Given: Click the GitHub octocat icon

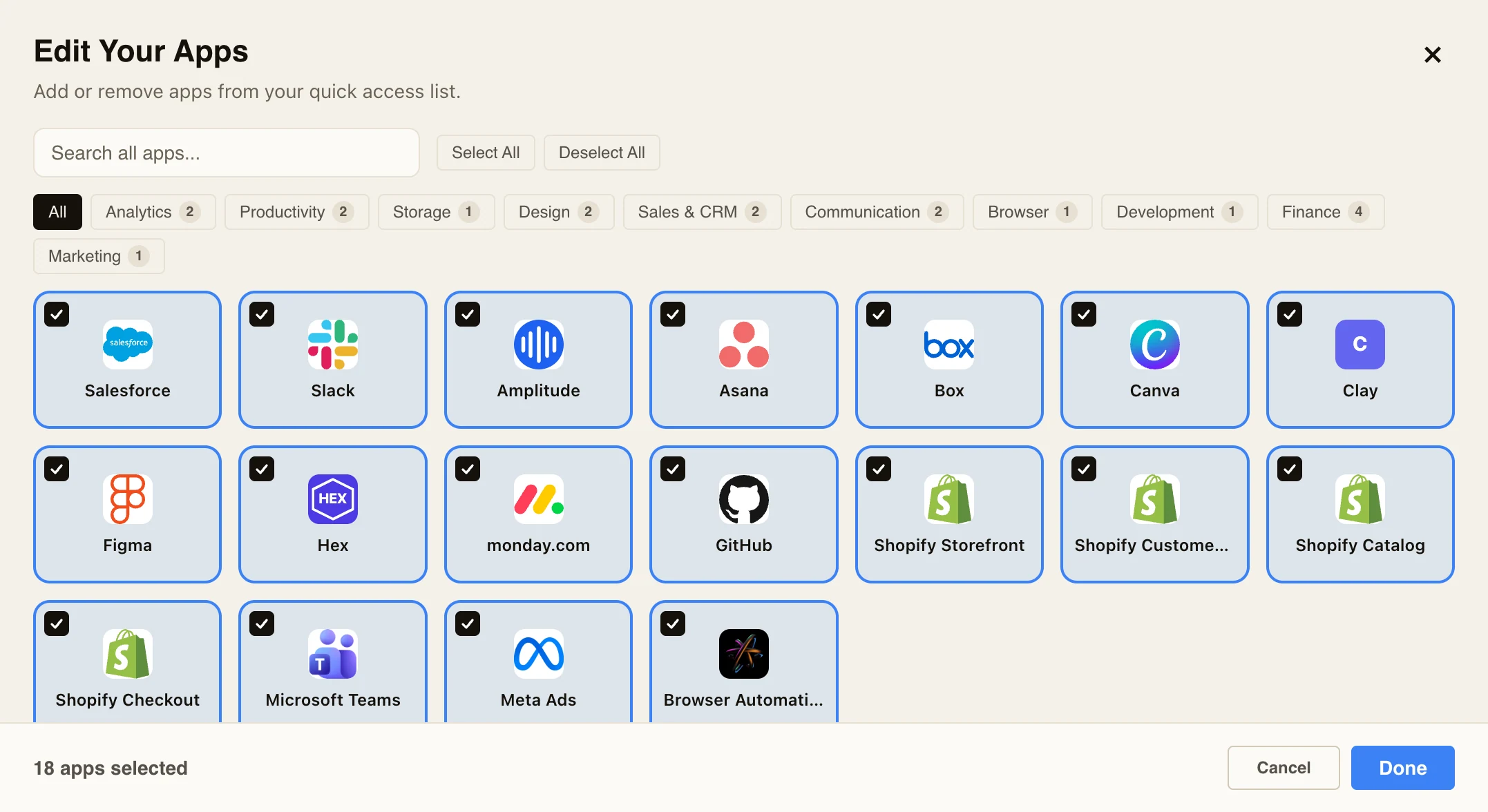Looking at the screenshot, I should click(744, 499).
